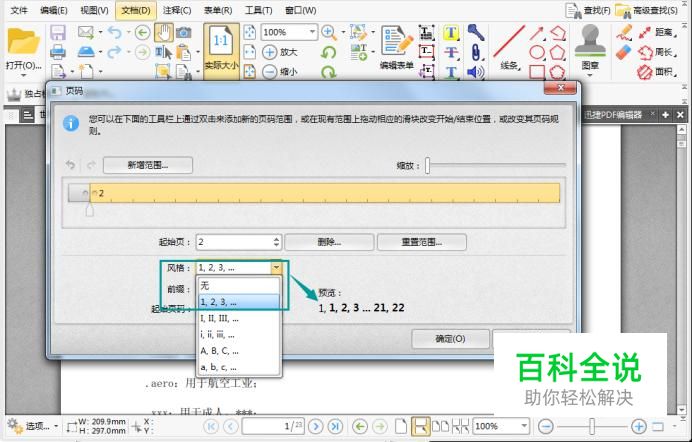Choose I, II, III style option
Viewport: 692px width, 442px height.
tap(239, 318)
